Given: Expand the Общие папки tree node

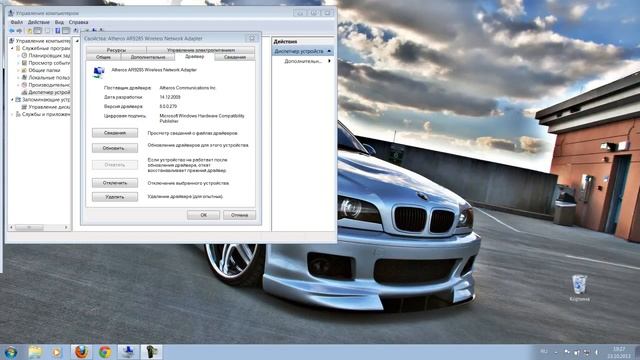Looking at the screenshot, I should (18, 70).
